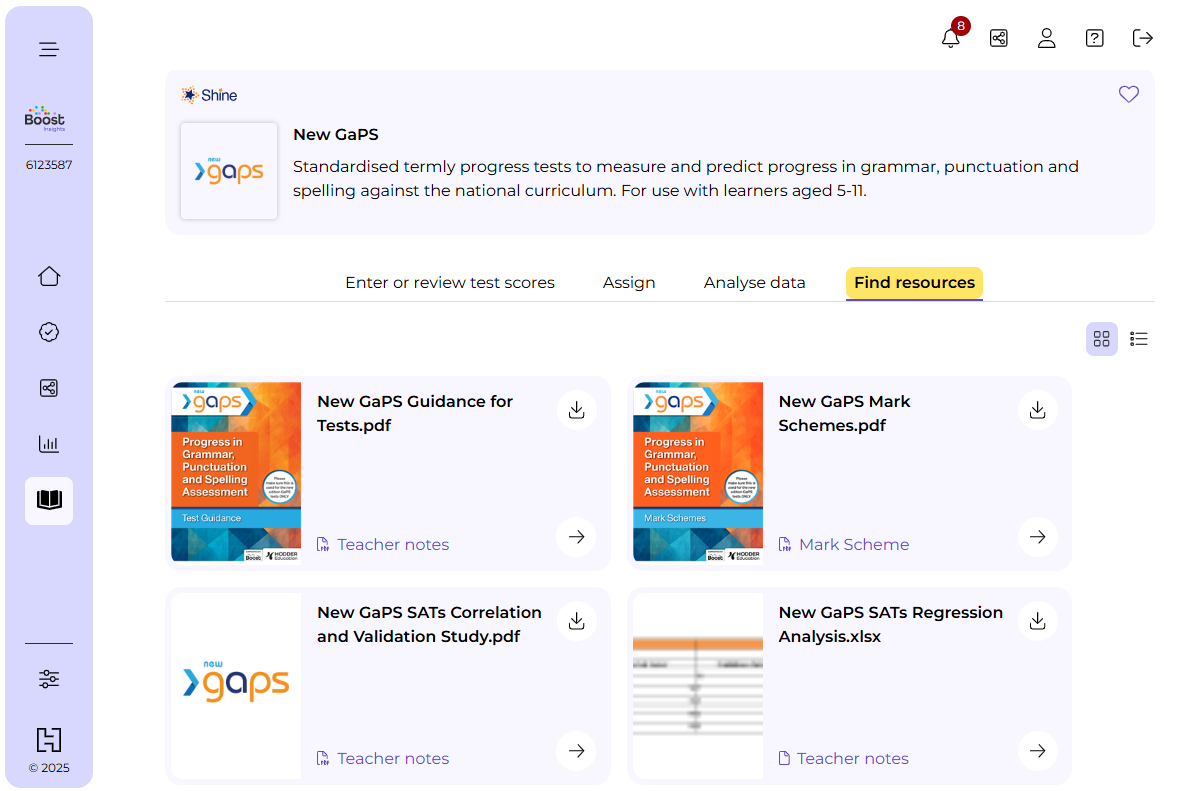Open the hamburger menu in sidebar
1180x791 pixels.
click(49, 50)
